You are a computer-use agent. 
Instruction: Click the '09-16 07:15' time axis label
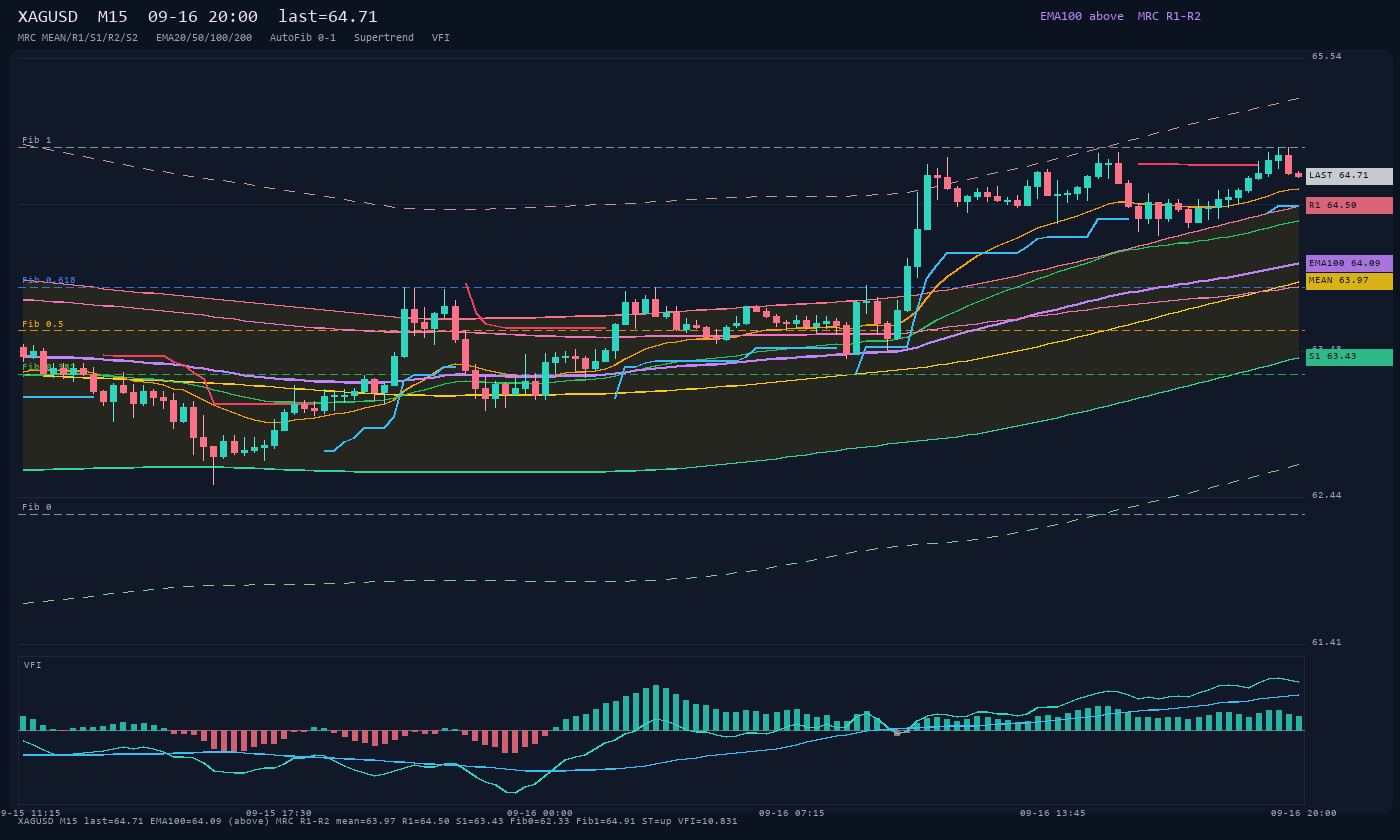[792, 813]
